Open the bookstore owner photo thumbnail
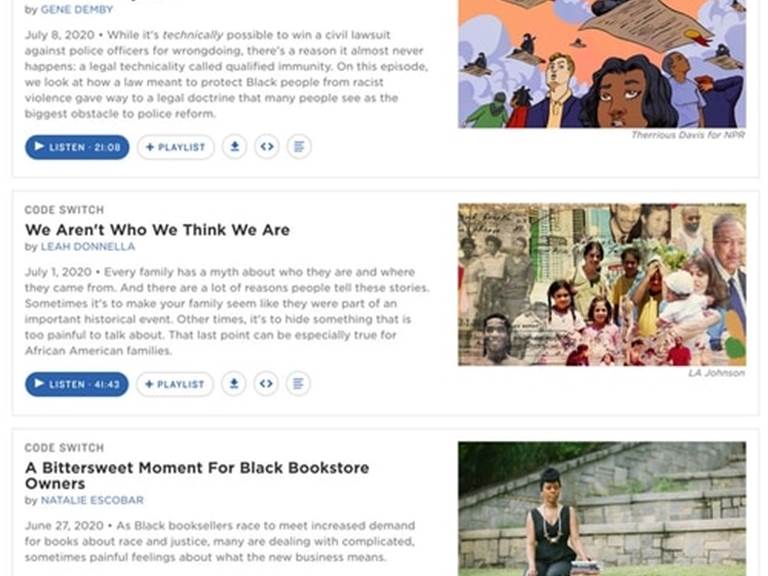The image size is (768, 576). pos(602,509)
